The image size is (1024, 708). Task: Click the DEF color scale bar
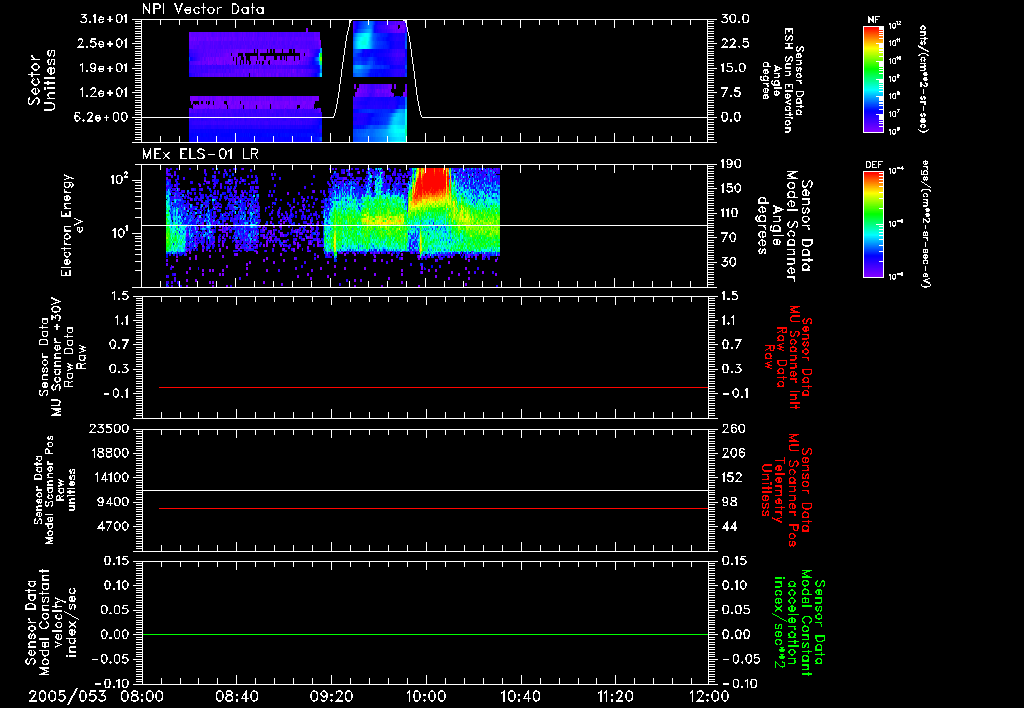click(x=873, y=224)
